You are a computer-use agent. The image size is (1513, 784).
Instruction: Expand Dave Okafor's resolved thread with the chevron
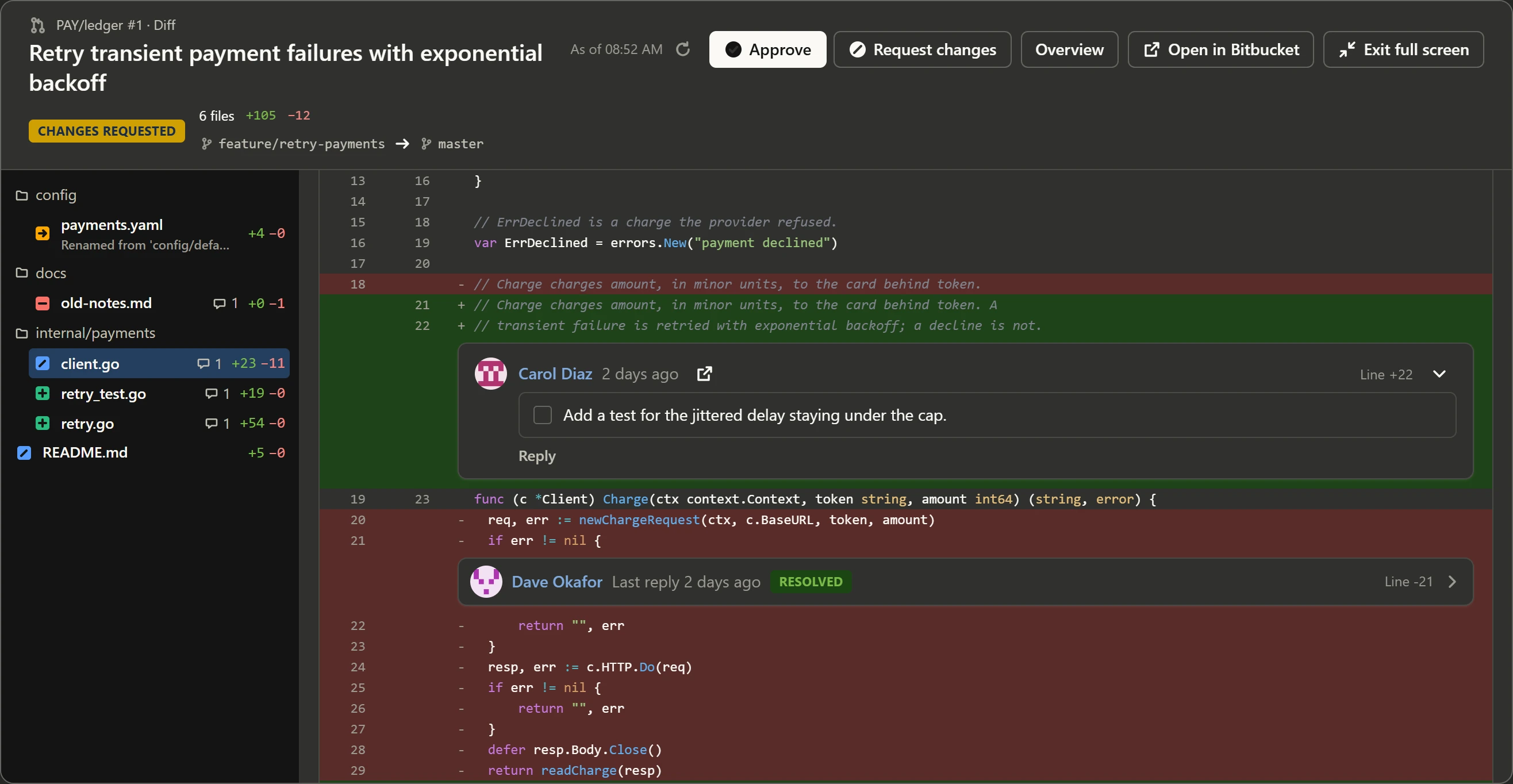point(1452,582)
